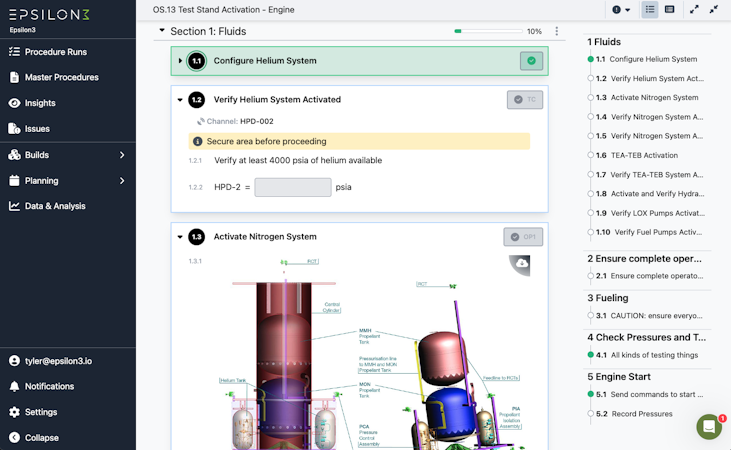Click step number badge 1.3
Image resolution: width=731 pixels, height=450 pixels.
point(197,237)
